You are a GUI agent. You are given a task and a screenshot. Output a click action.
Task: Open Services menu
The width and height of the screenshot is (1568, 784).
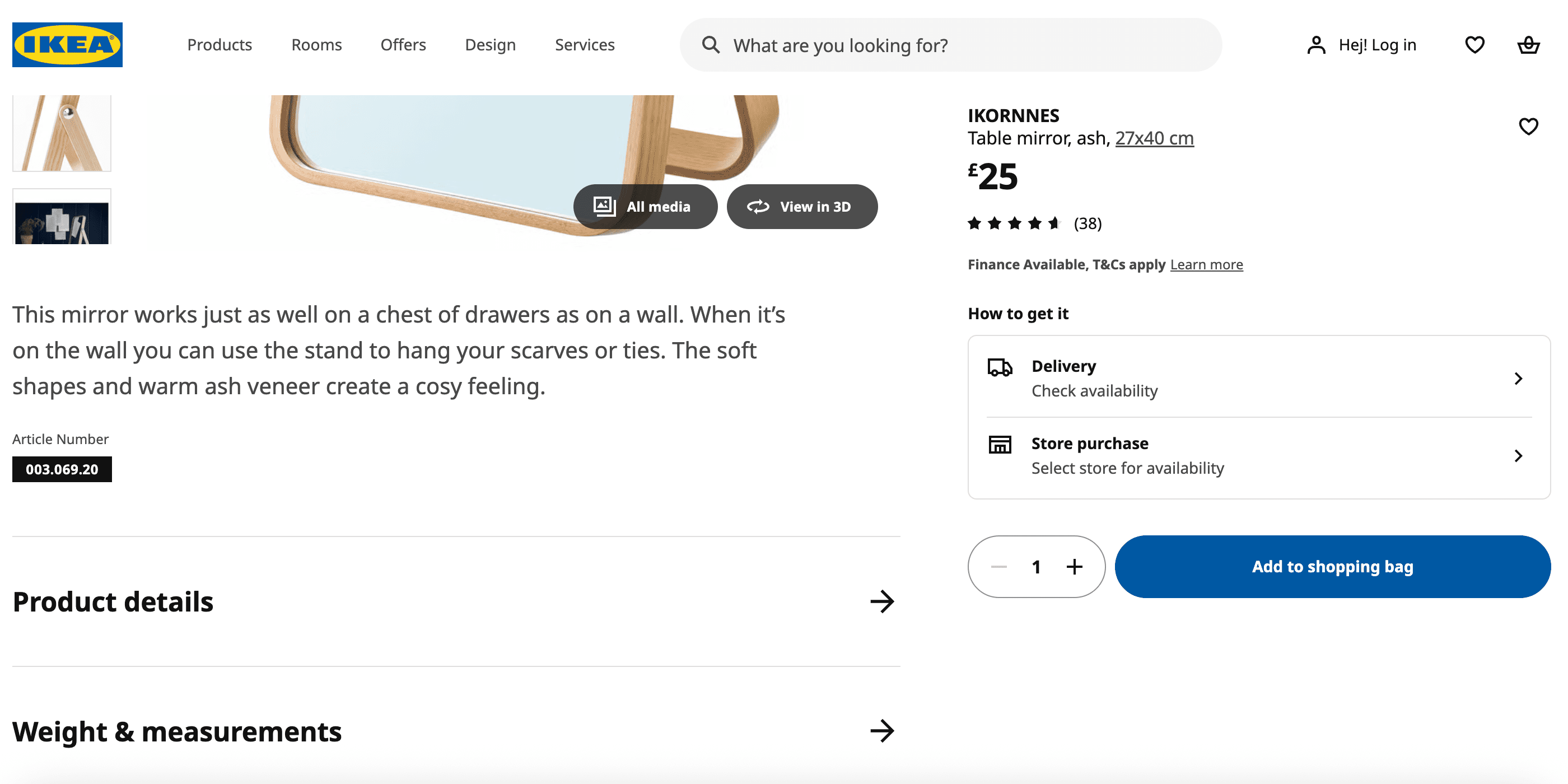(x=584, y=44)
